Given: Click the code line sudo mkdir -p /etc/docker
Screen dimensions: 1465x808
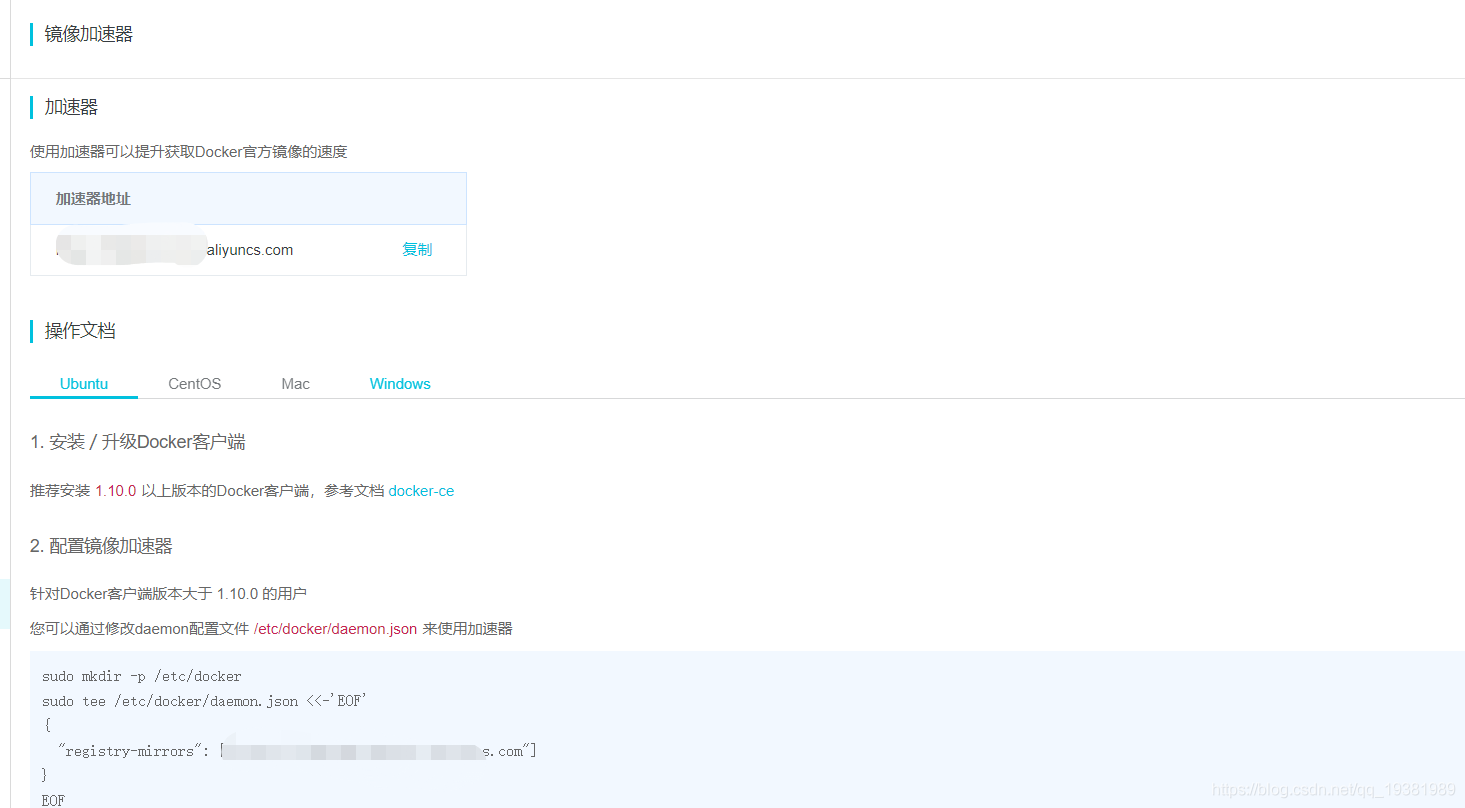Looking at the screenshot, I should point(142,677).
